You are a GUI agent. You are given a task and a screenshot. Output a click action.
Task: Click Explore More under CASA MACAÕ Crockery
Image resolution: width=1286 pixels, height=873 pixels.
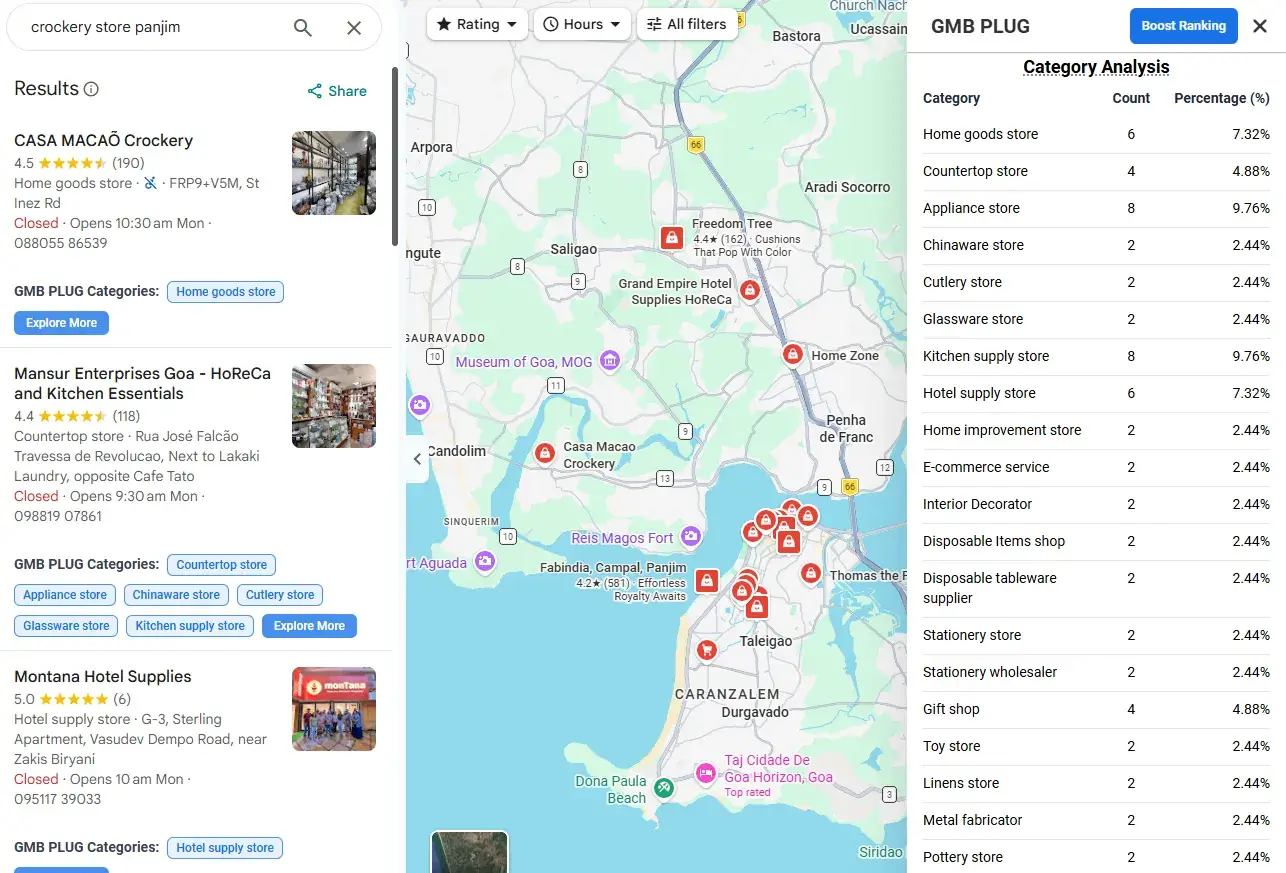point(61,323)
